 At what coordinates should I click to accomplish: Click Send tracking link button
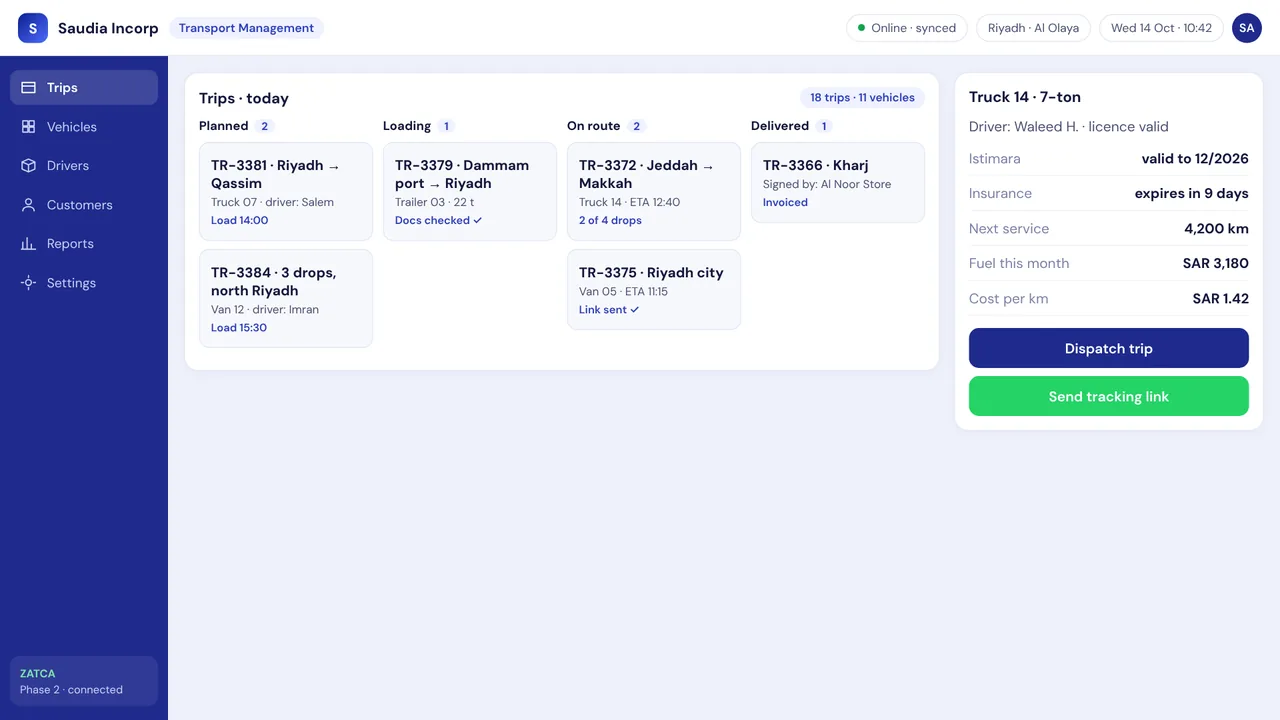(x=1109, y=396)
